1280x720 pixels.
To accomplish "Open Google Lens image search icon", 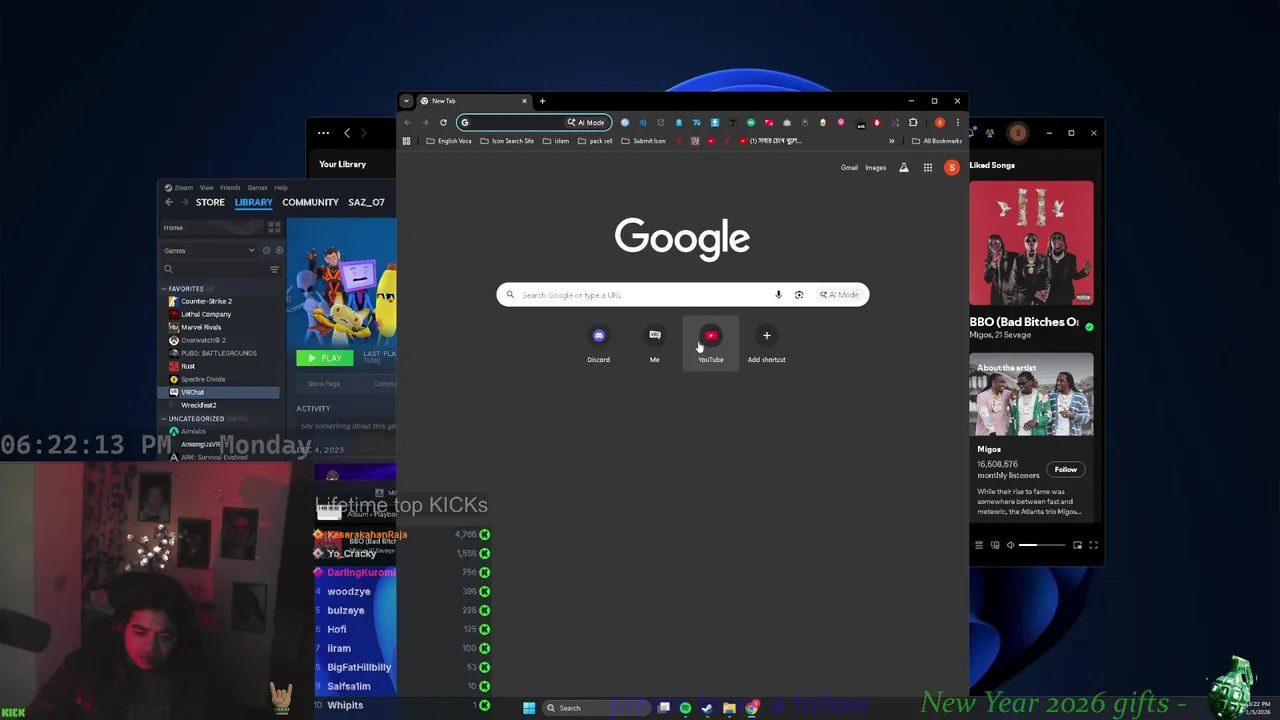I will (798, 295).
